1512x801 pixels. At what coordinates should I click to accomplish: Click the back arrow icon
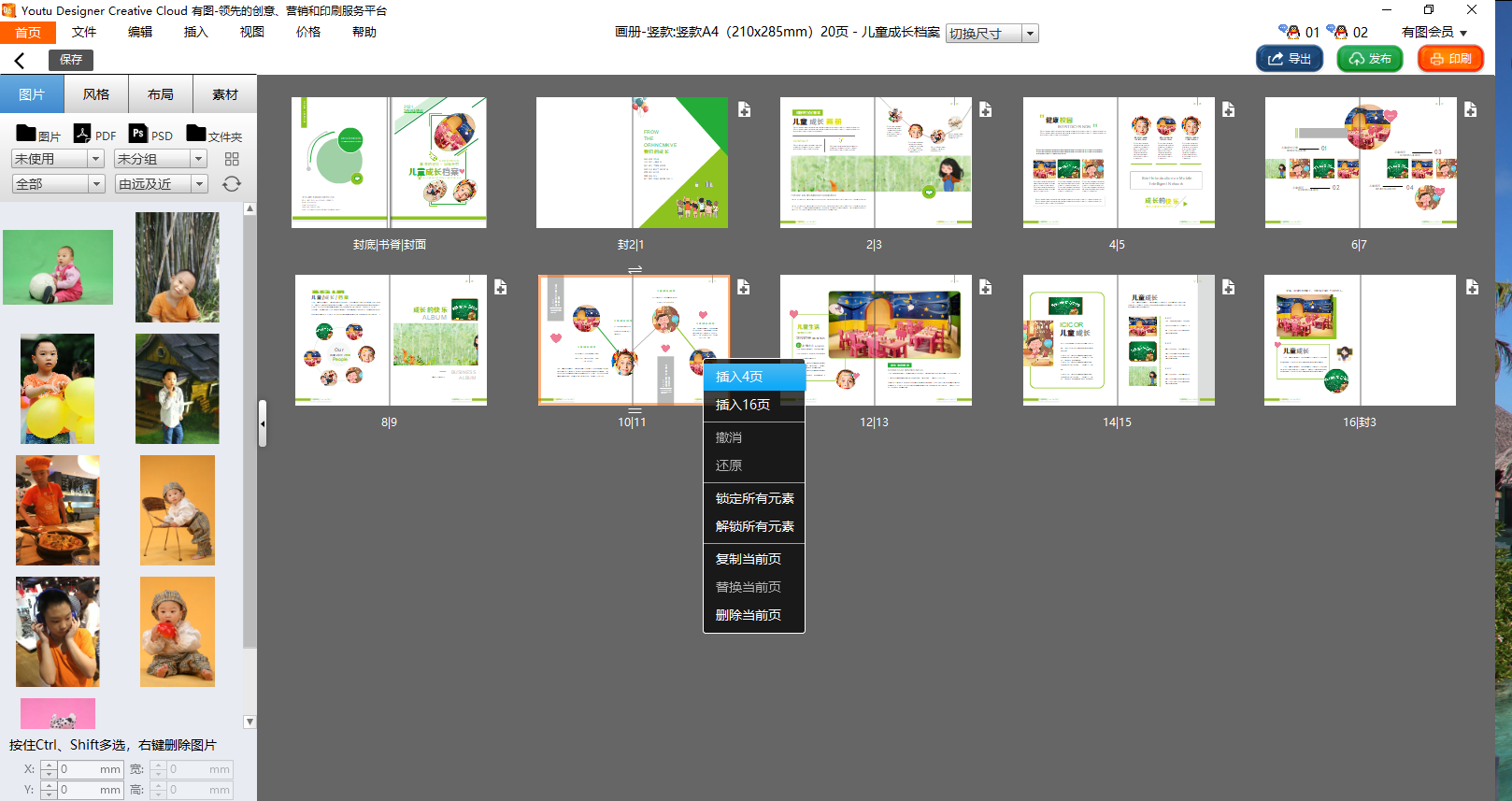point(20,61)
